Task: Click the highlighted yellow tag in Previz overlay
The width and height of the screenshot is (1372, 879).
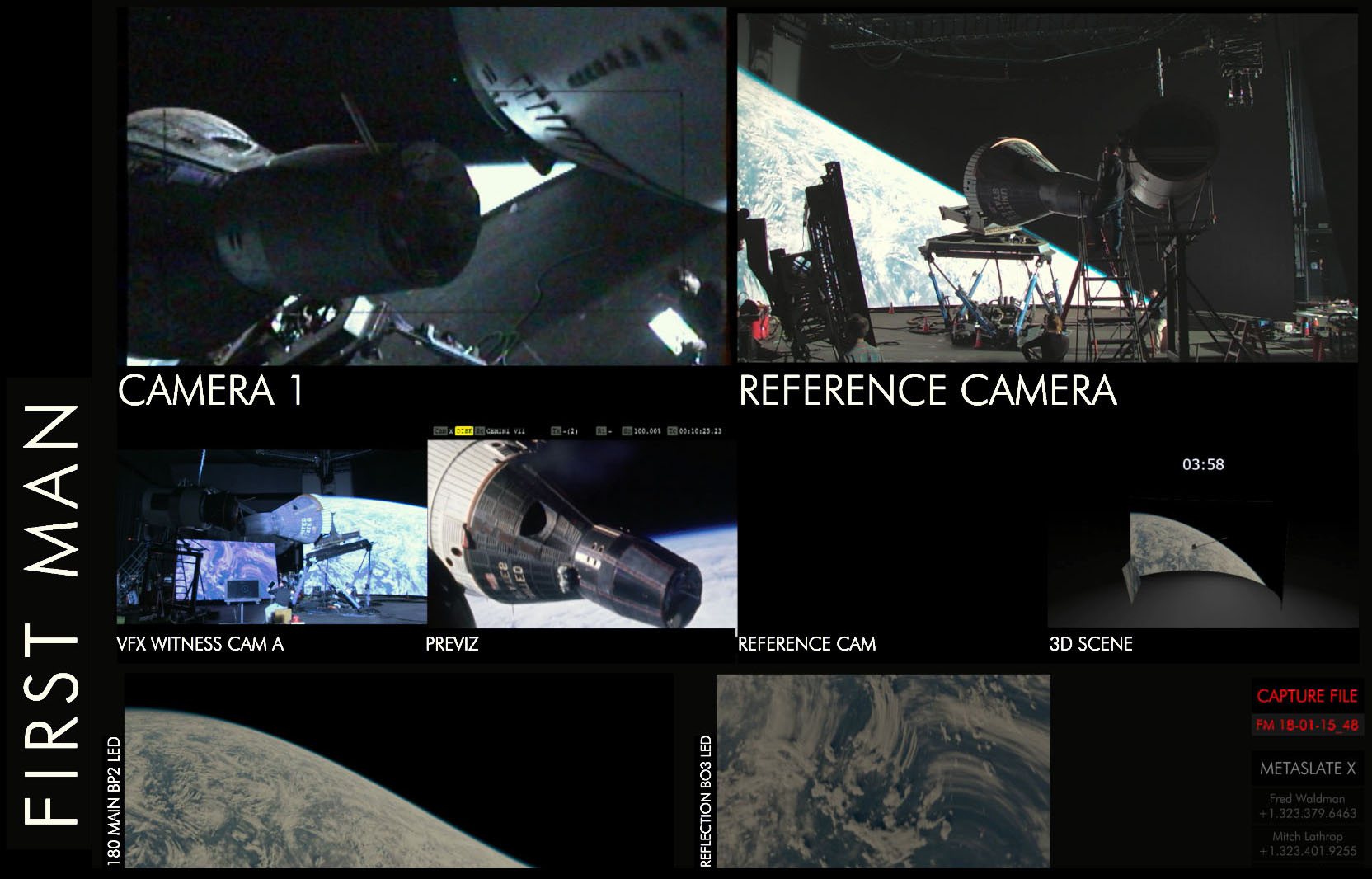Action: (464, 431)
